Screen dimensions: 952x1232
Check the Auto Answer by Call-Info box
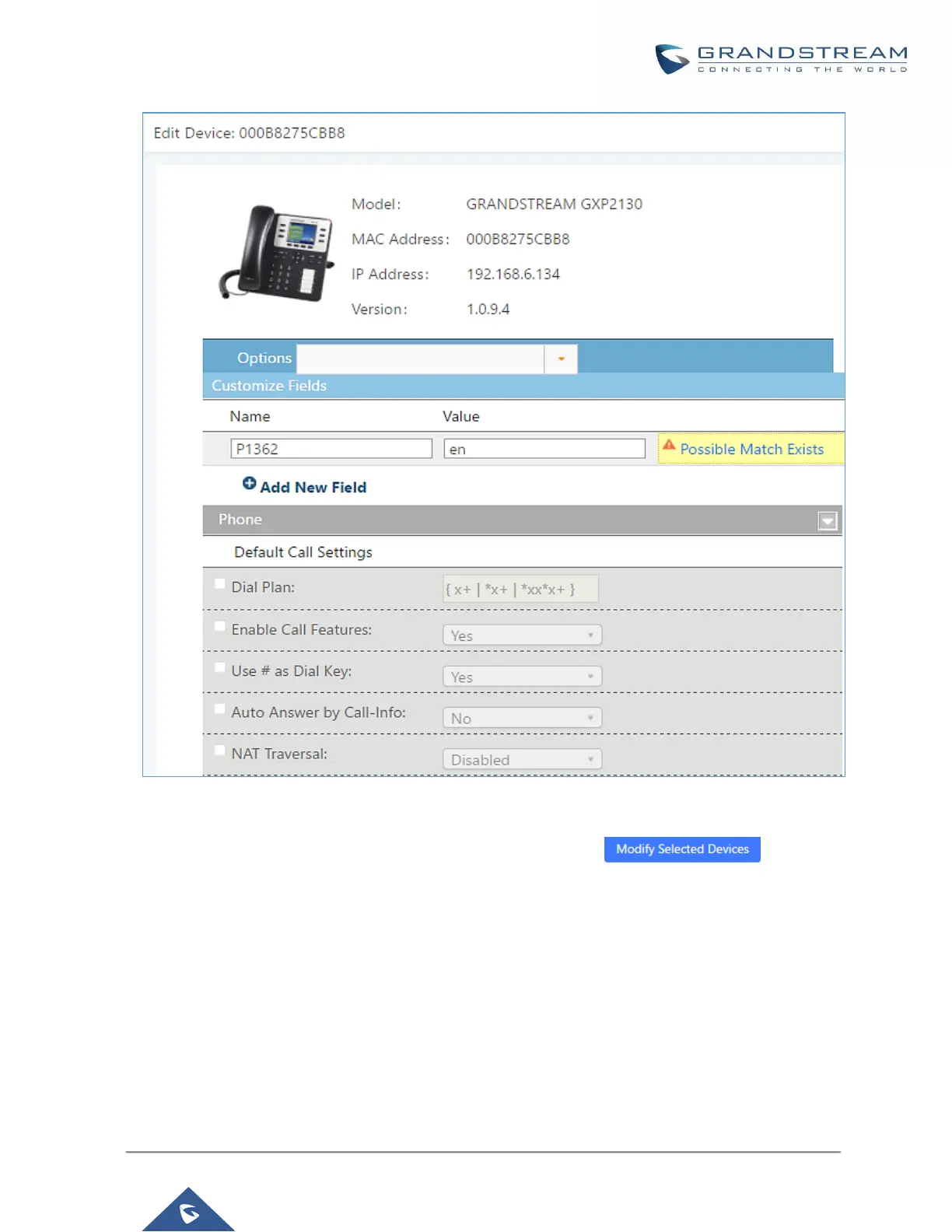[220, 709]
